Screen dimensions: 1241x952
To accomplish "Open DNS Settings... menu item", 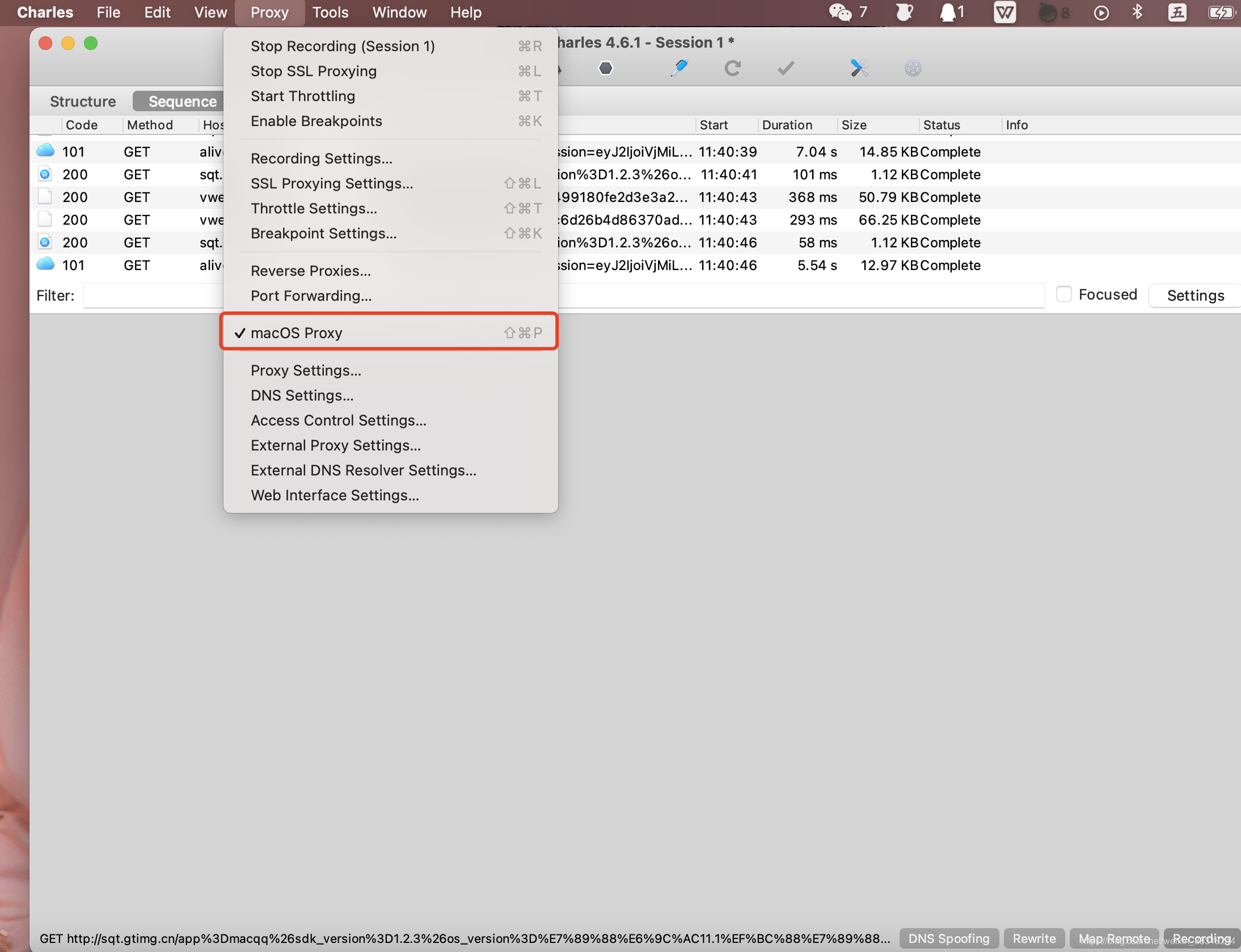I will coord(390,395).
